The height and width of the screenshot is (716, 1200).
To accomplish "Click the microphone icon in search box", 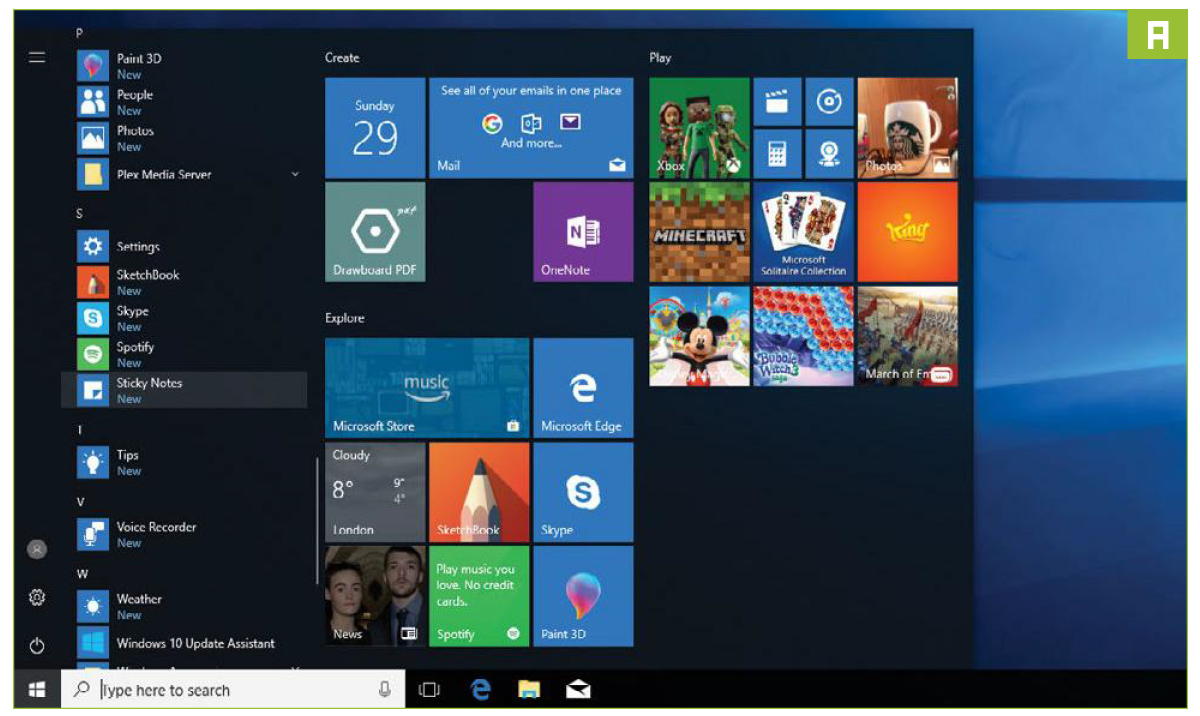I will (384, 689).
